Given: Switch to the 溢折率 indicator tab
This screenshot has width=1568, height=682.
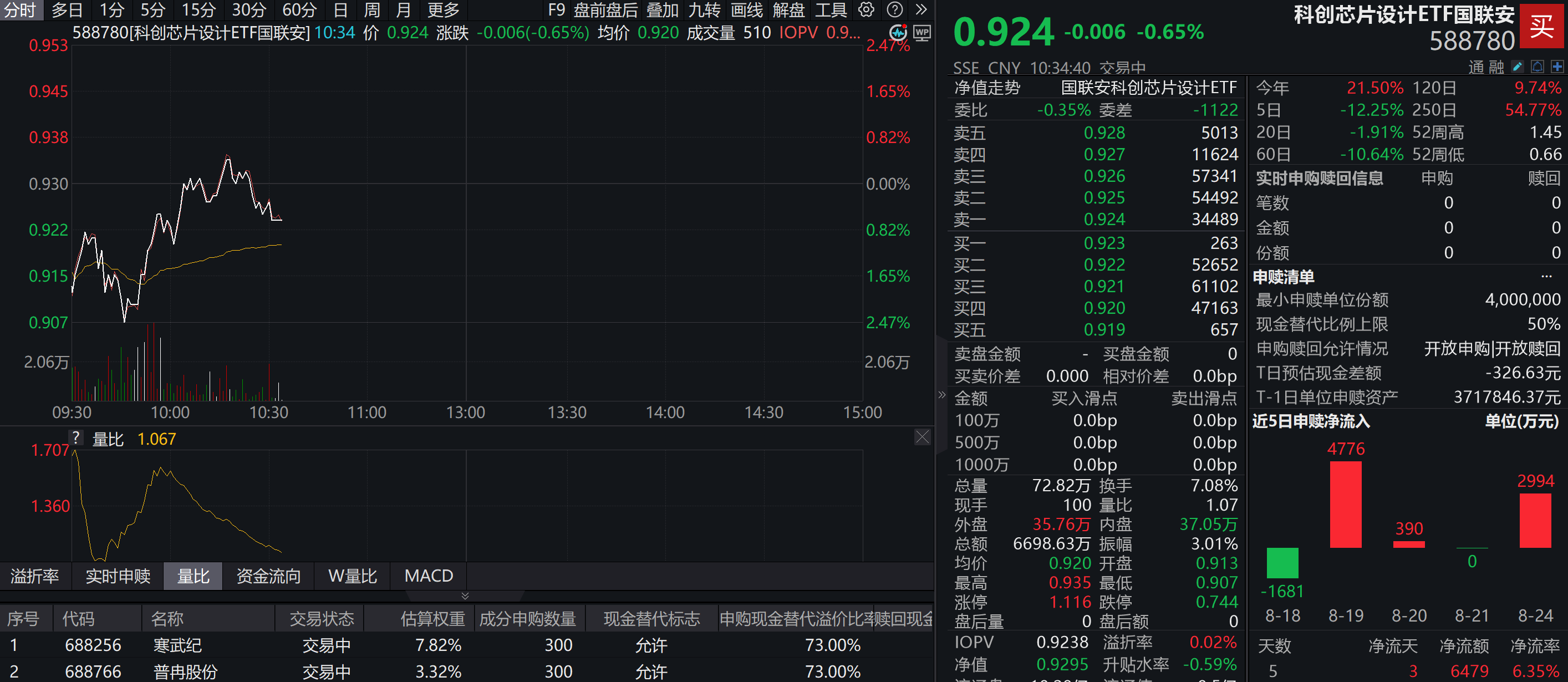Looking at the screenshot, I should click(35, 576).
